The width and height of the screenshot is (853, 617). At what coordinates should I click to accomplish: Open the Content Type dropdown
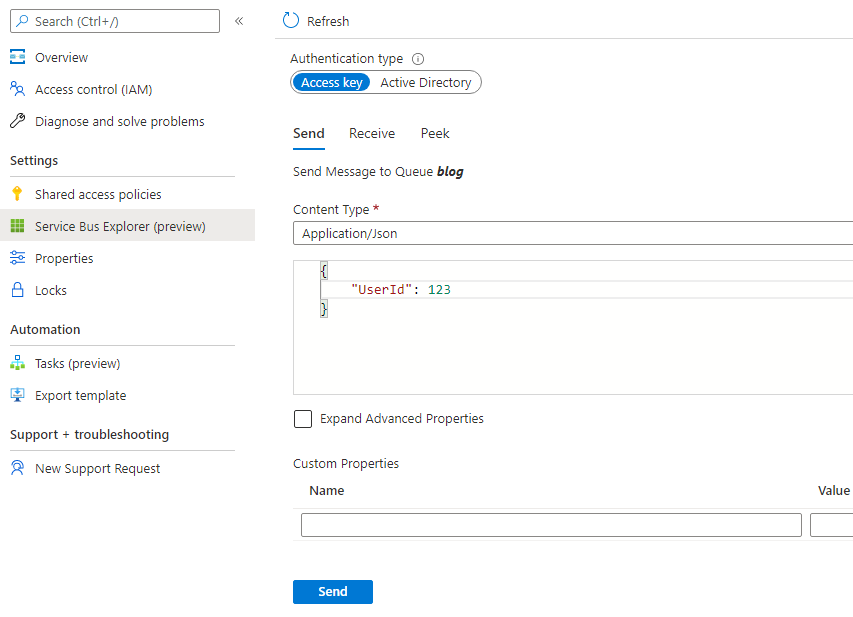tap(572, 234)
